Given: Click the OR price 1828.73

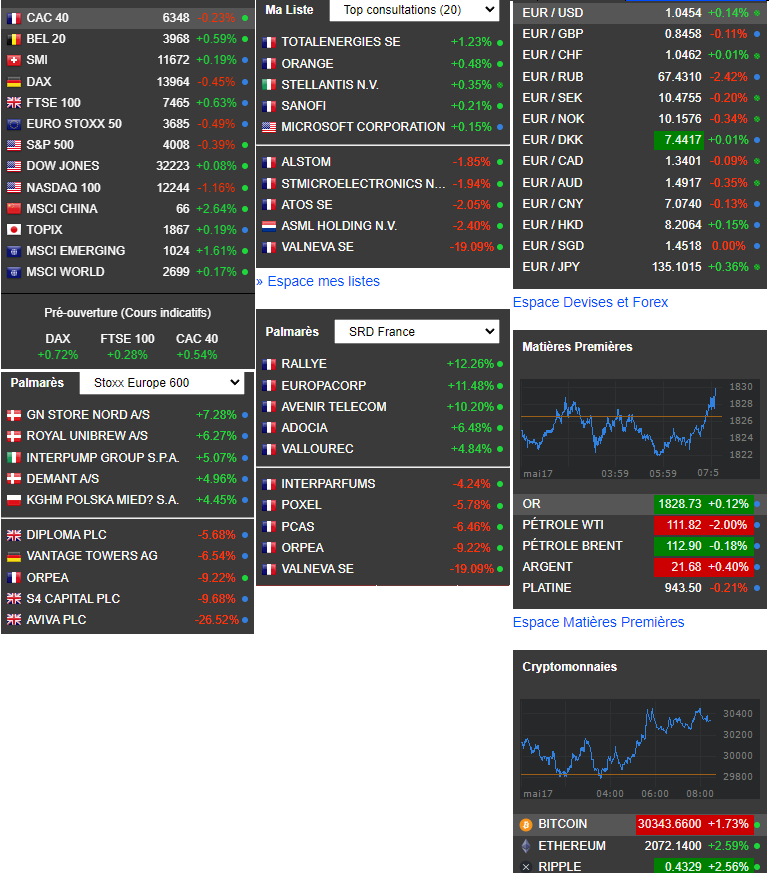Looking at the screenshot, I should click(x=680, y=504).
